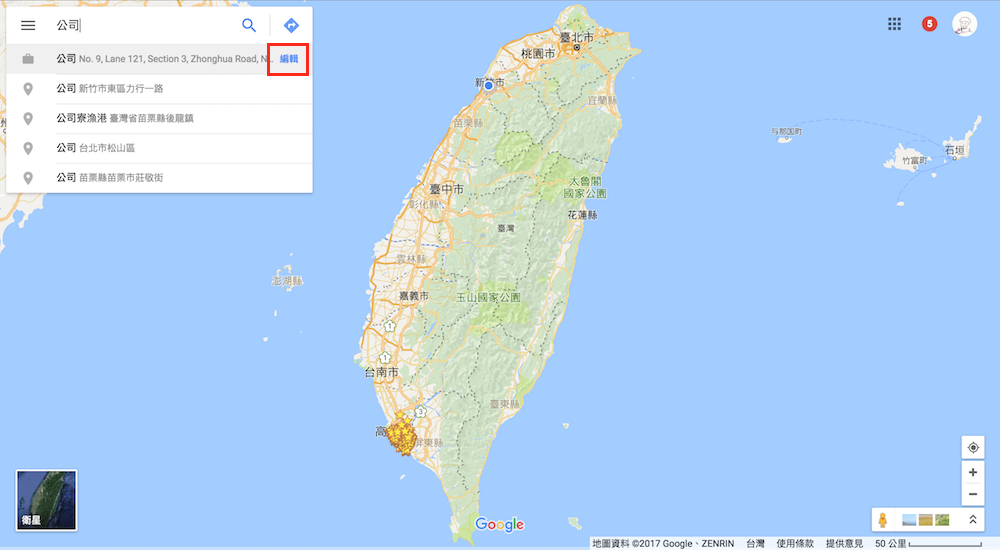Screen dimensions: 1000x550
Task: Zoom out with the minus button
Action: point(973,494)
